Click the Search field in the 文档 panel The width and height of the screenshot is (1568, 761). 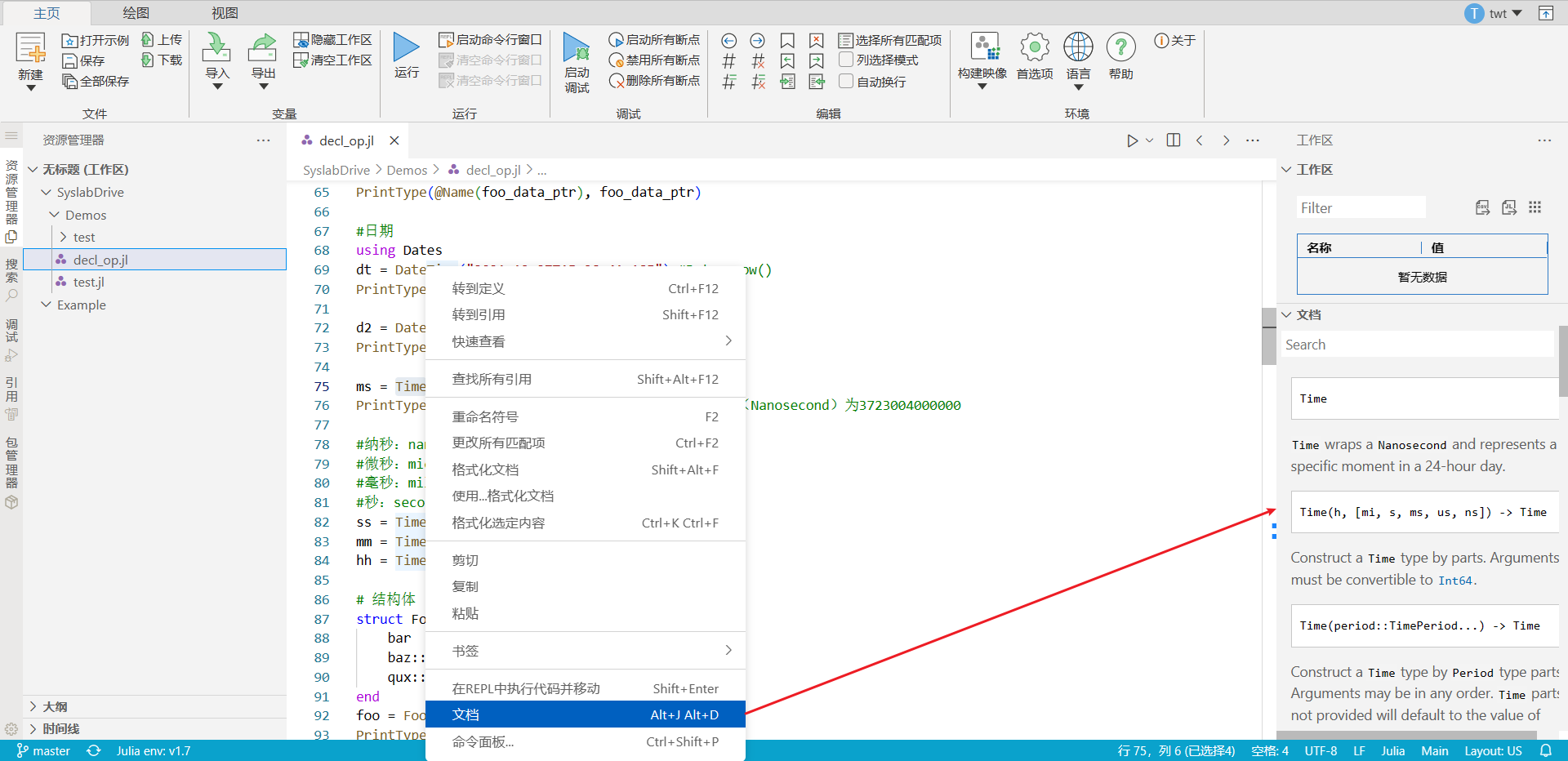click(x=1417, y=345)
